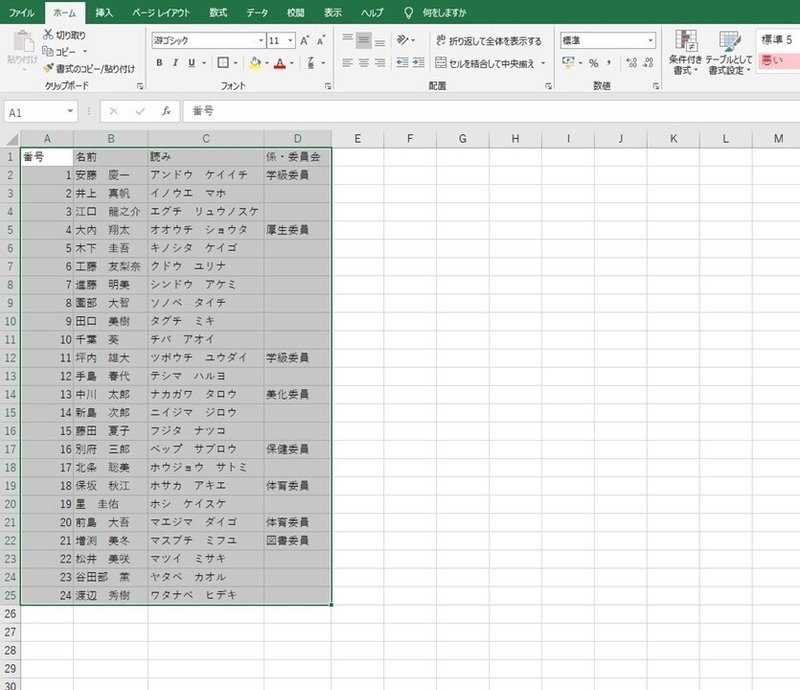Image resolution: width=800 pixels, height=690 pixels.
Task: Click the formula bar showing 番号
Action: click(x=491, y=111)
